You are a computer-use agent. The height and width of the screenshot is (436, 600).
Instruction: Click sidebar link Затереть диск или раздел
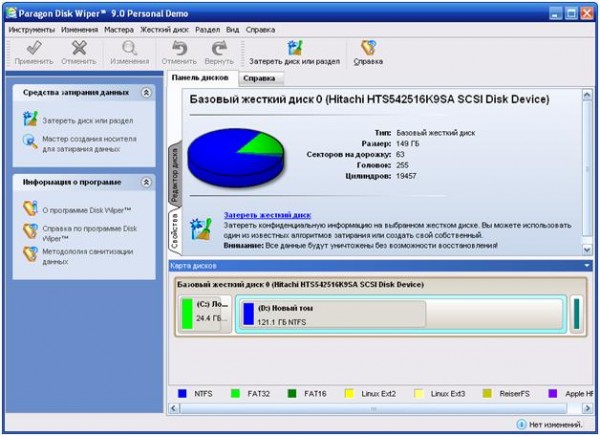[88, 121]
